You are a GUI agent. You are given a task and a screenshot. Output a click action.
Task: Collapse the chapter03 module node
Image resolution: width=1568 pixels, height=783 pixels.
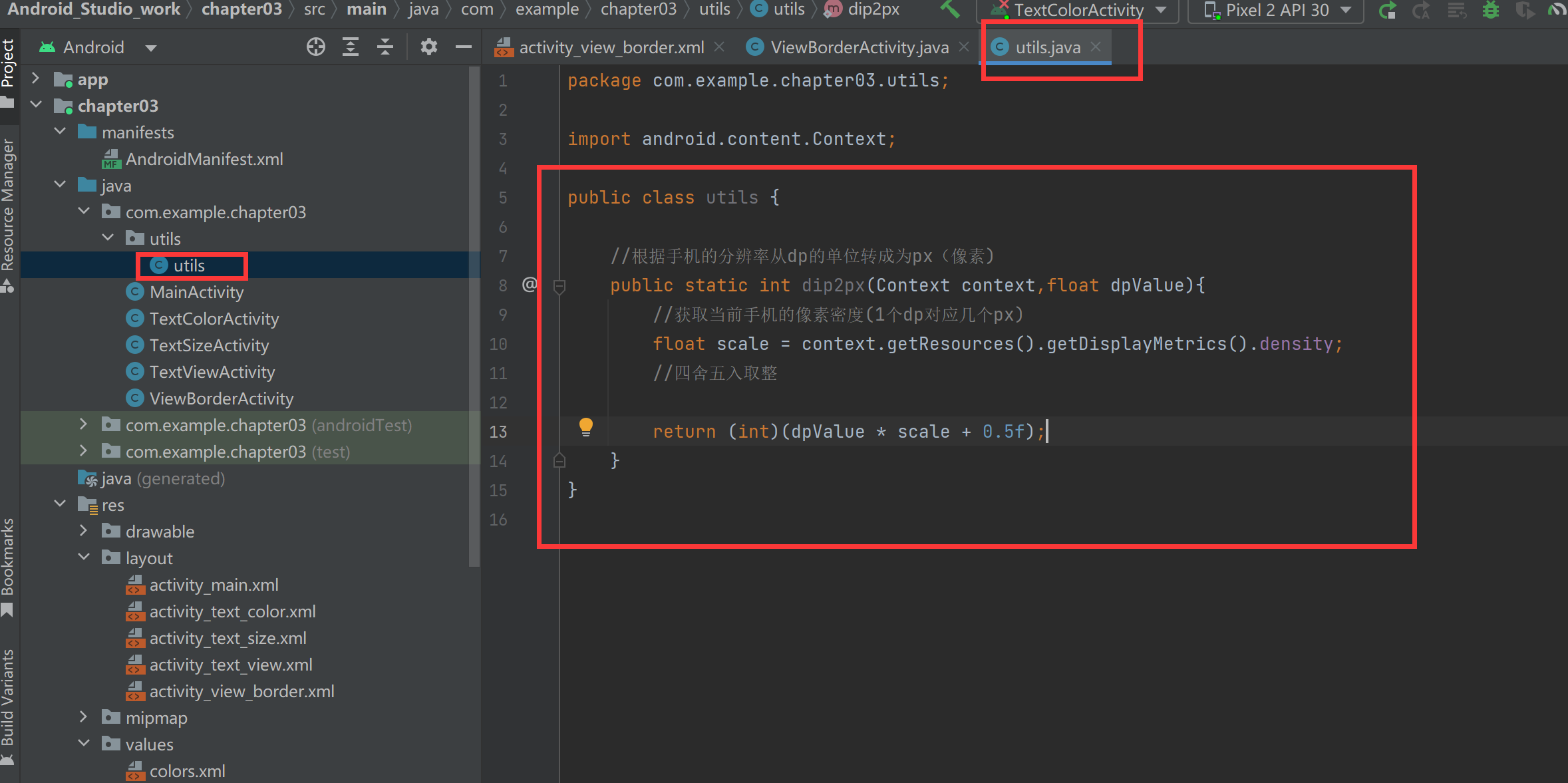click(x=36, y=105)
